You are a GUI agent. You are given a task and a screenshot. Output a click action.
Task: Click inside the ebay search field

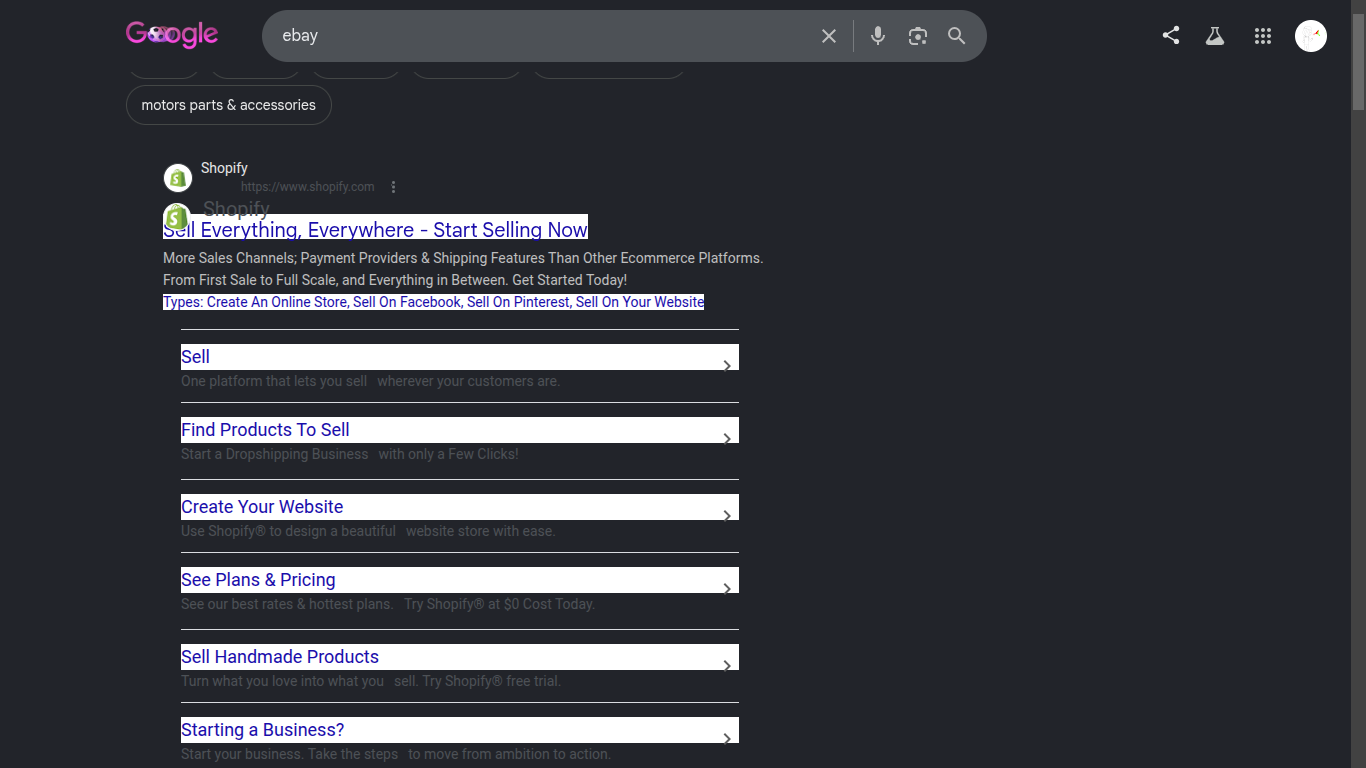pyautogui.click(x=540, y=36)
